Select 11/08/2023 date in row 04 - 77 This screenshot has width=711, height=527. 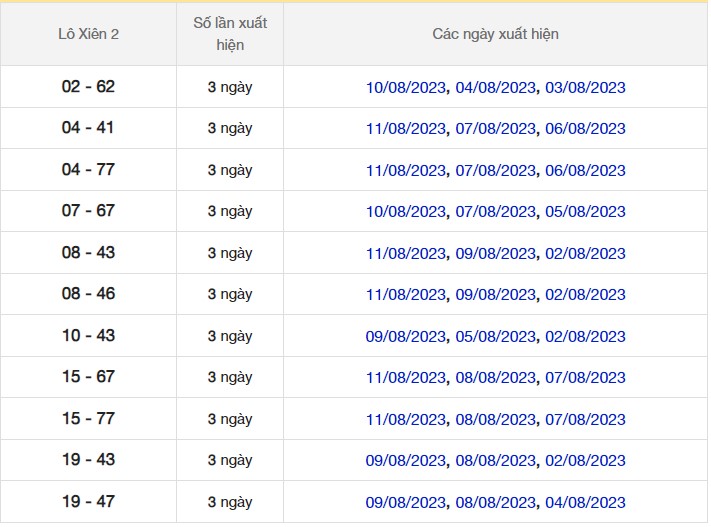point(406,170)
